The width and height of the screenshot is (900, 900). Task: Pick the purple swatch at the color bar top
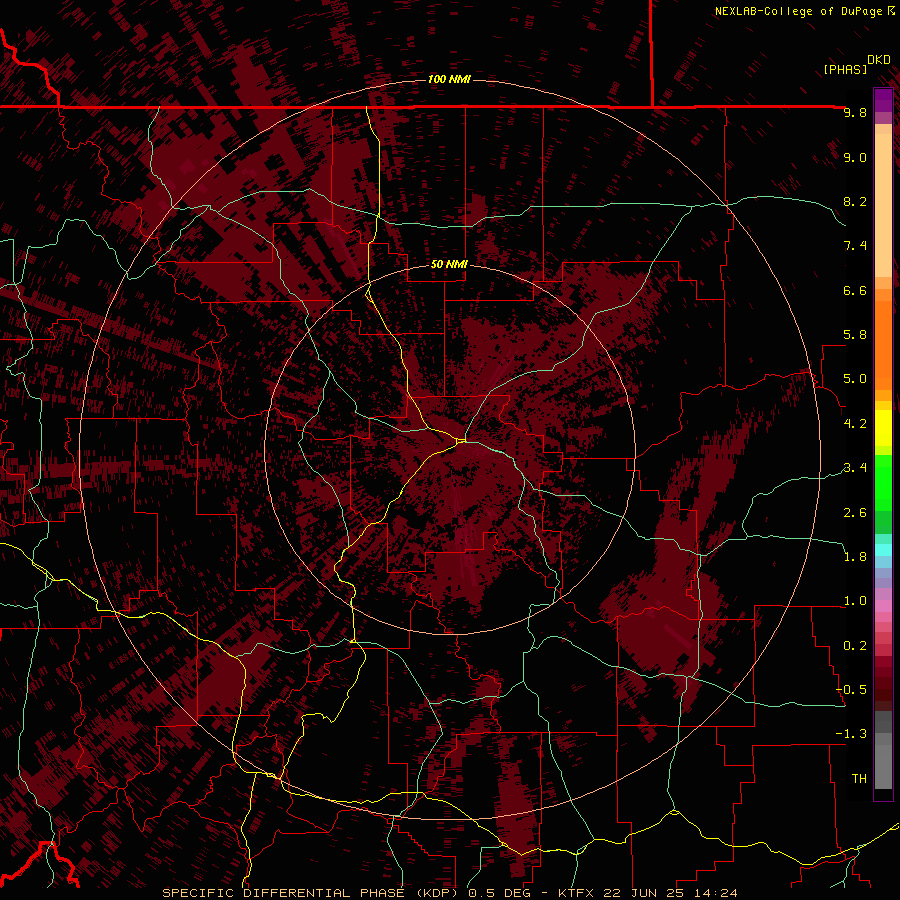(x=883, y=100)
